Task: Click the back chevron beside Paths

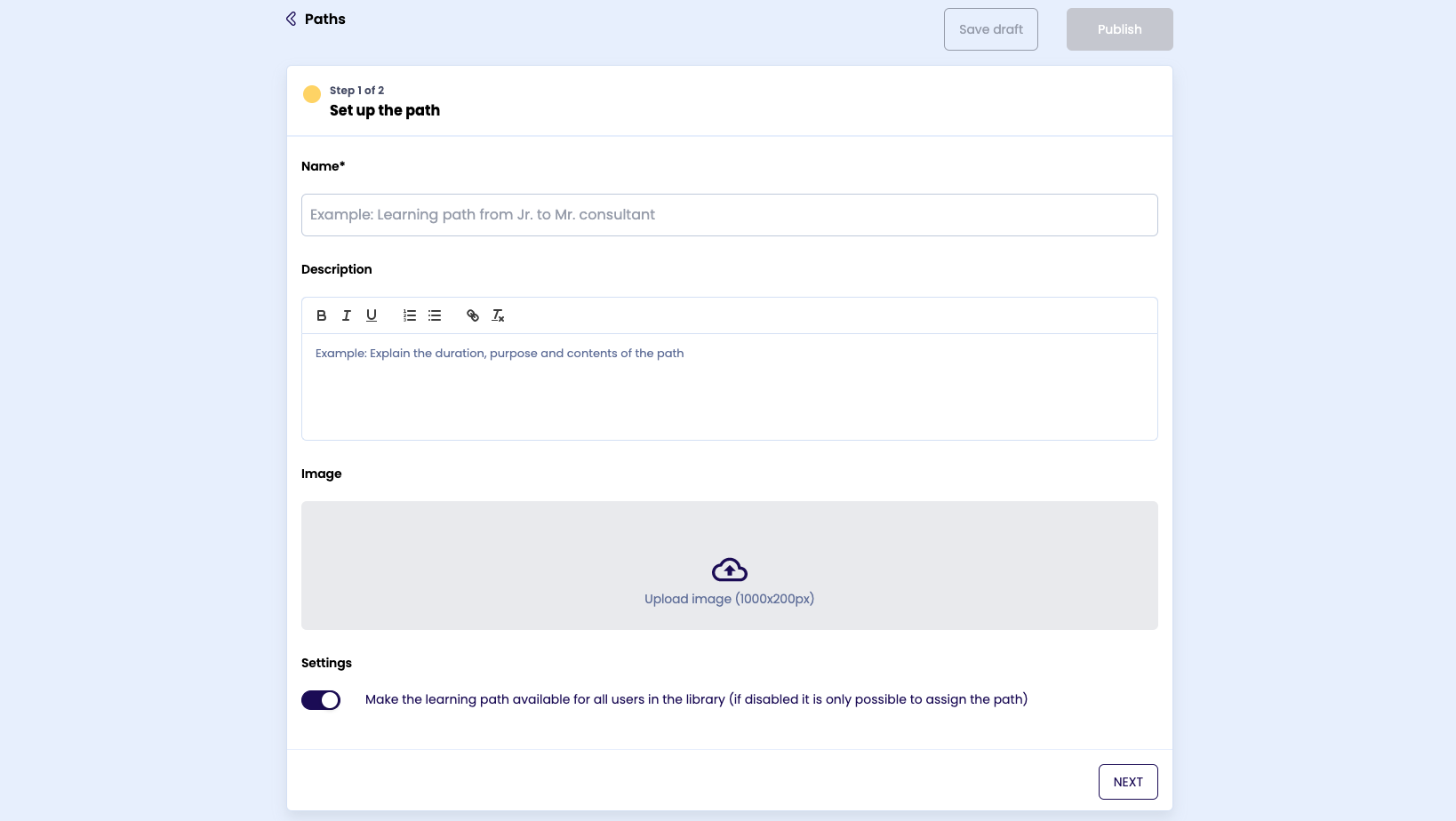Action: click(291, 19)
